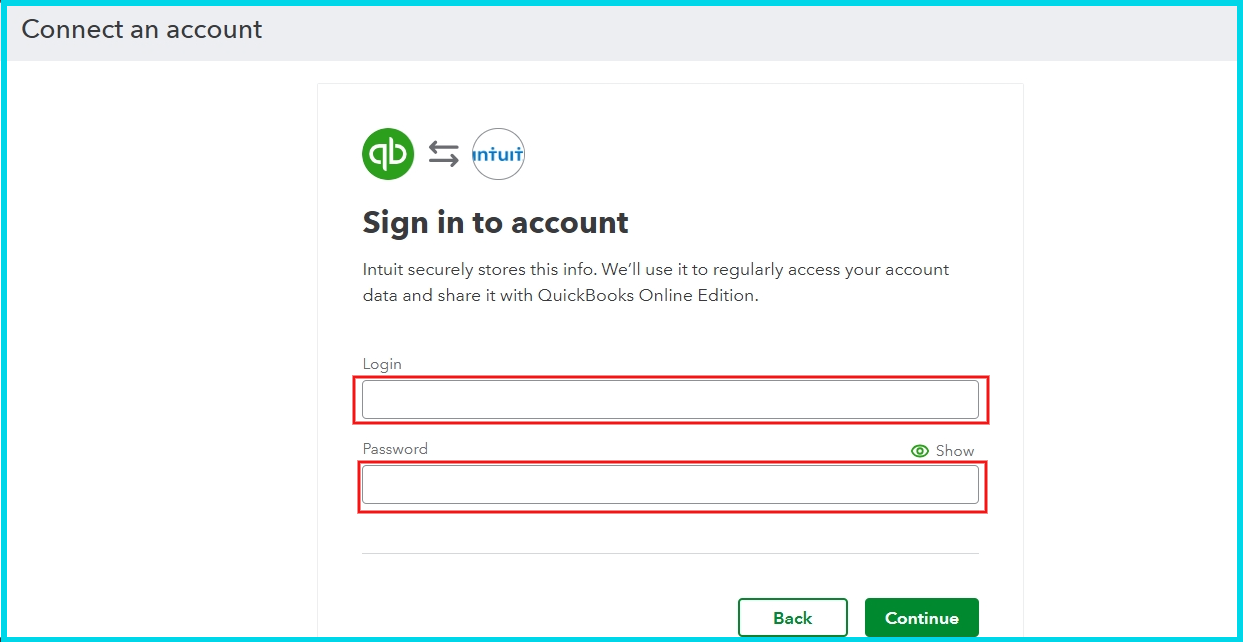
Task: Toggle password visibility with the eye icon
Action: pyautogui.click(x=920, y=451)
